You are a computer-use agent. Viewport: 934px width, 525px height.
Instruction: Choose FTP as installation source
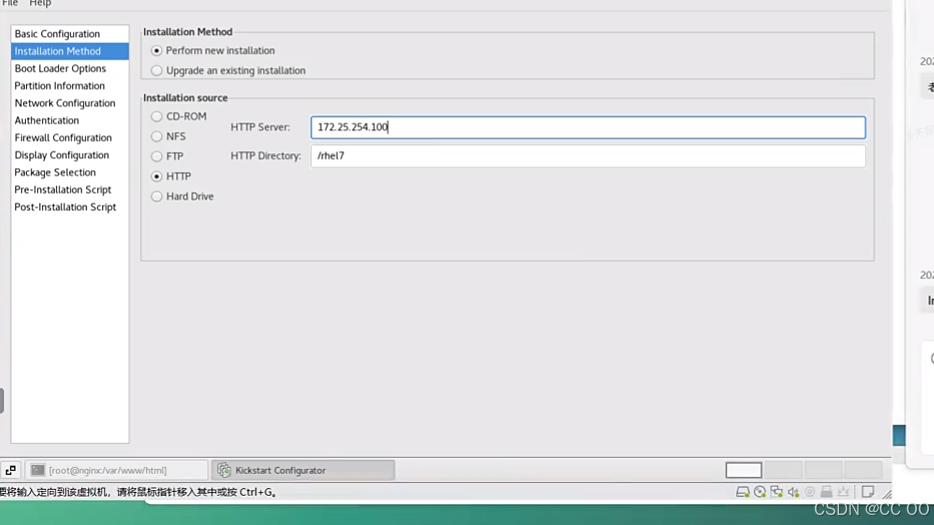click(x=167, y=156)
